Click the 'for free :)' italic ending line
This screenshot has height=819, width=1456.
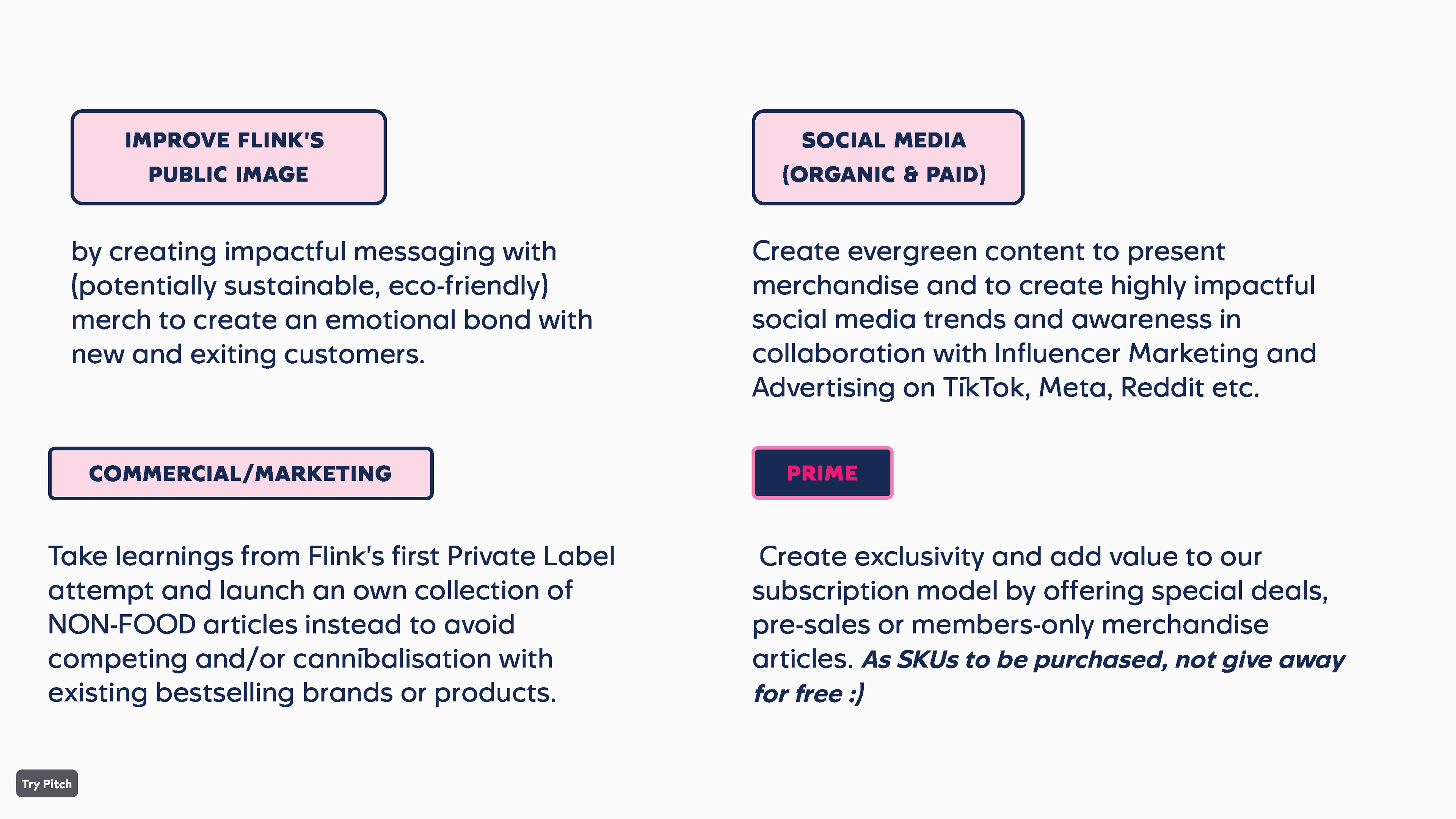click(x=808, y=694)
